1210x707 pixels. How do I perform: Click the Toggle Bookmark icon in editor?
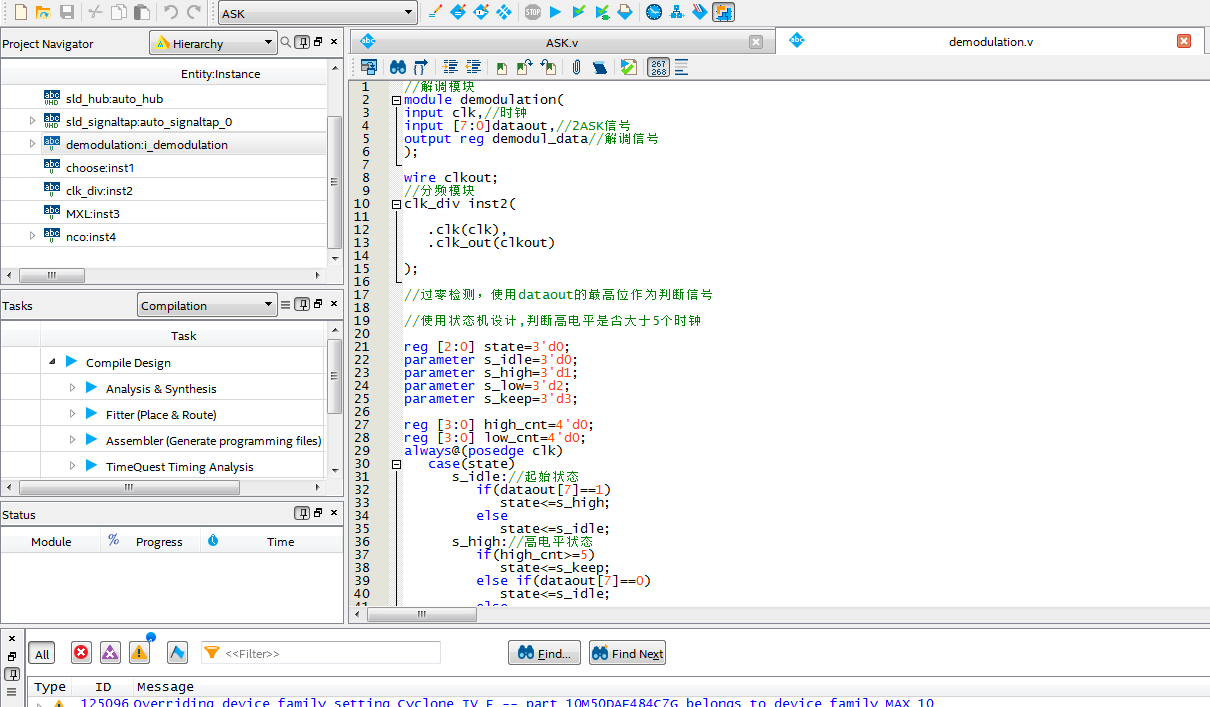pyautogui.click(x=501, y=67)
